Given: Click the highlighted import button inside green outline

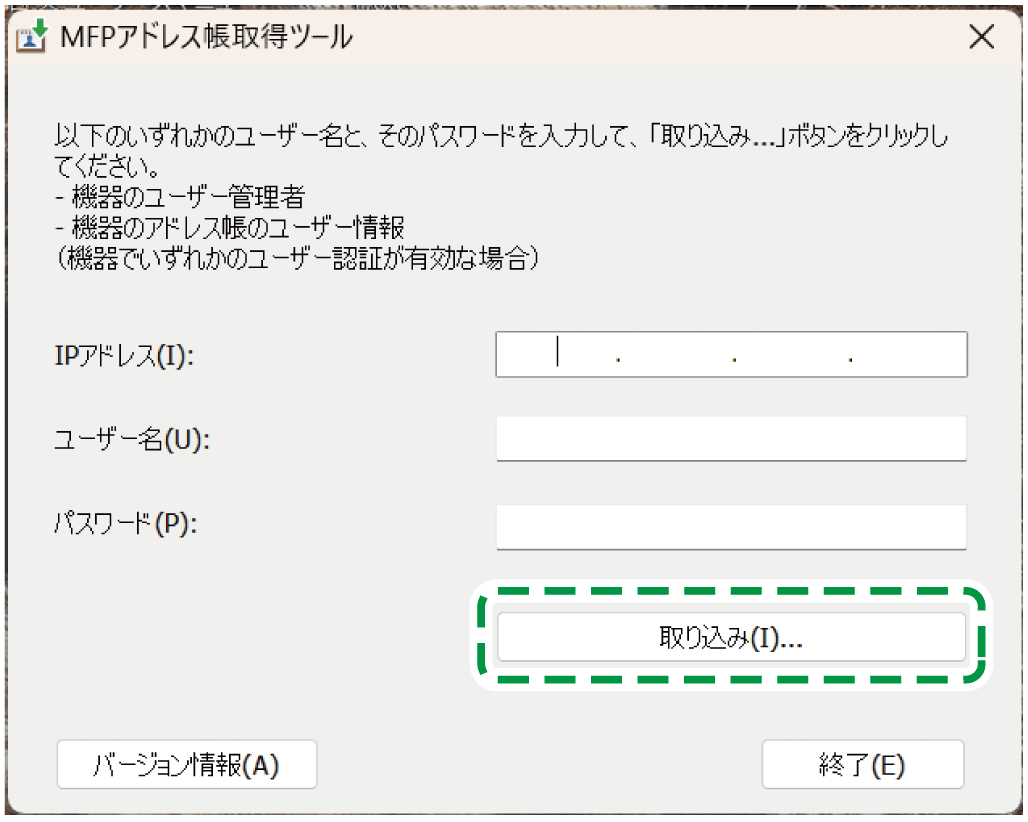Looking at the screenshot, I should 731,636.
